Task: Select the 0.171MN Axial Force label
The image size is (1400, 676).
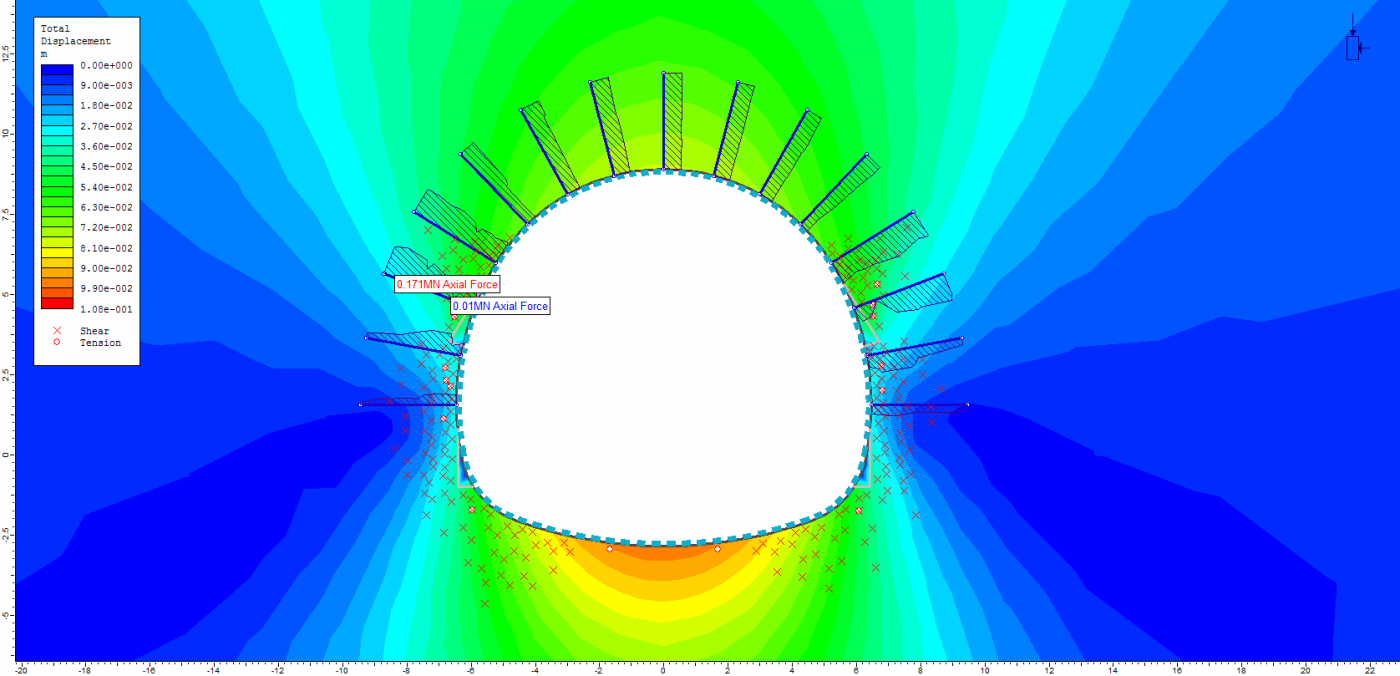Action: 446,285
